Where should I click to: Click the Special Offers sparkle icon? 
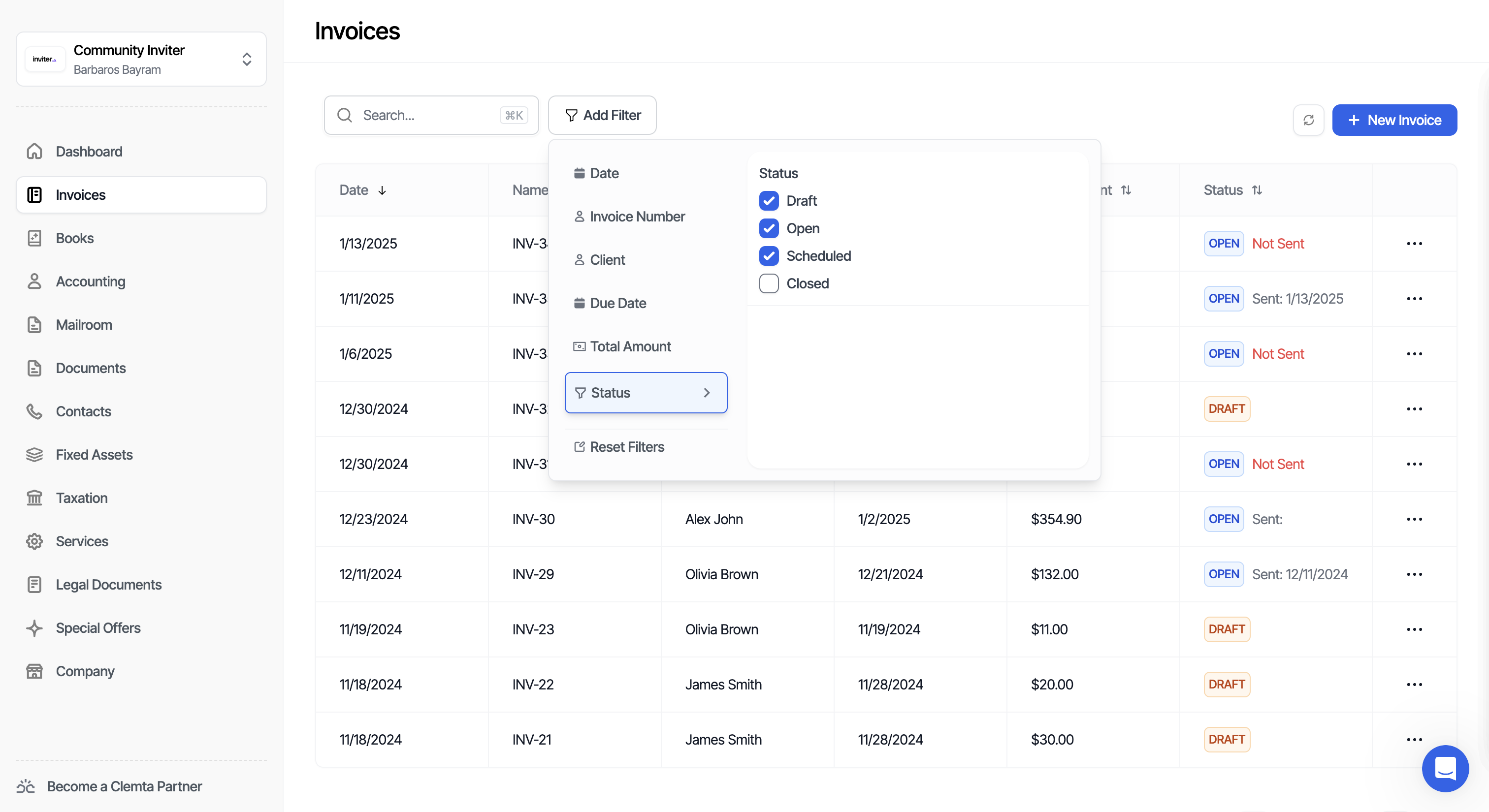coord(34,628)
